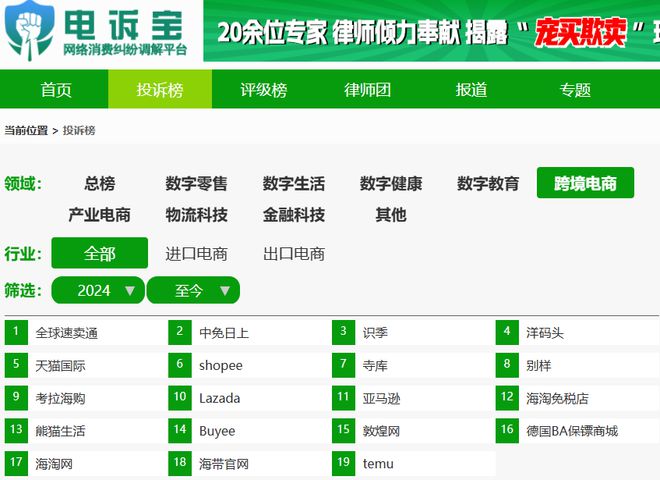Pick the 金融科技 domain filter
The width and height of the screenshot is (660, 480).
[294, 215]
